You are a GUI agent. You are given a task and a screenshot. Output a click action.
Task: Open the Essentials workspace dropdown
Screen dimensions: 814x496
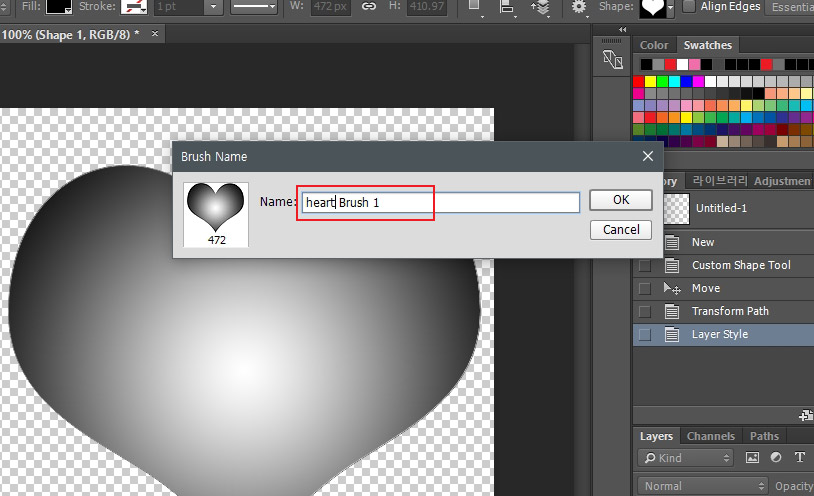790,7
